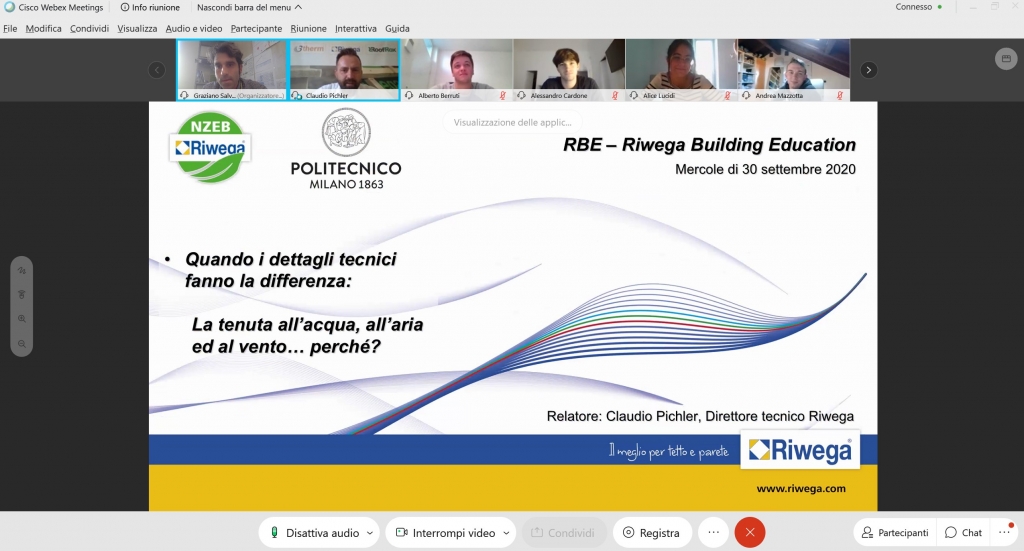Expand video options arrow next to Interrompi video
This screenshot has height=551, width=1024.
506,533
